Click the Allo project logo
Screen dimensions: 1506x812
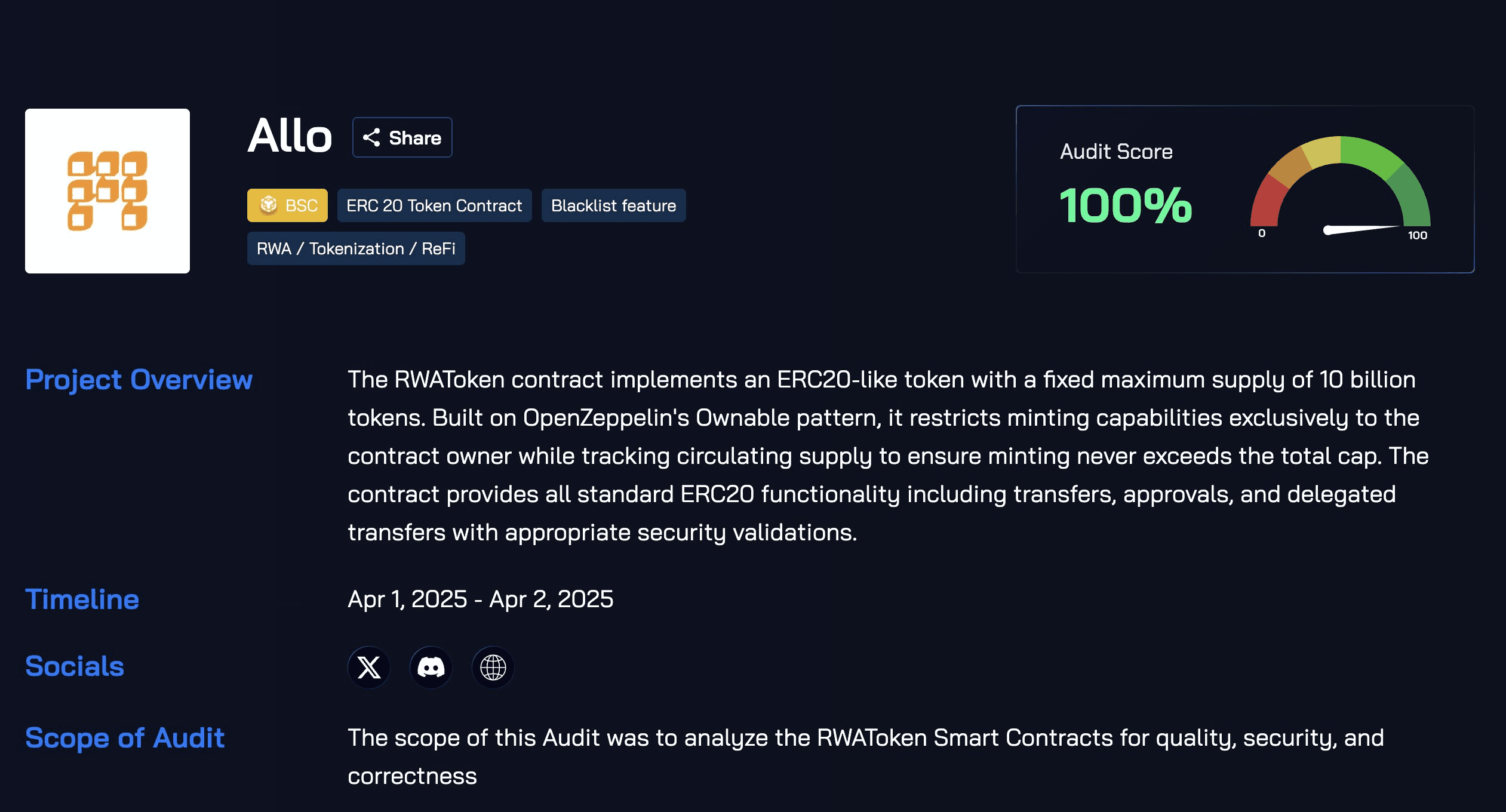(107, 191)
